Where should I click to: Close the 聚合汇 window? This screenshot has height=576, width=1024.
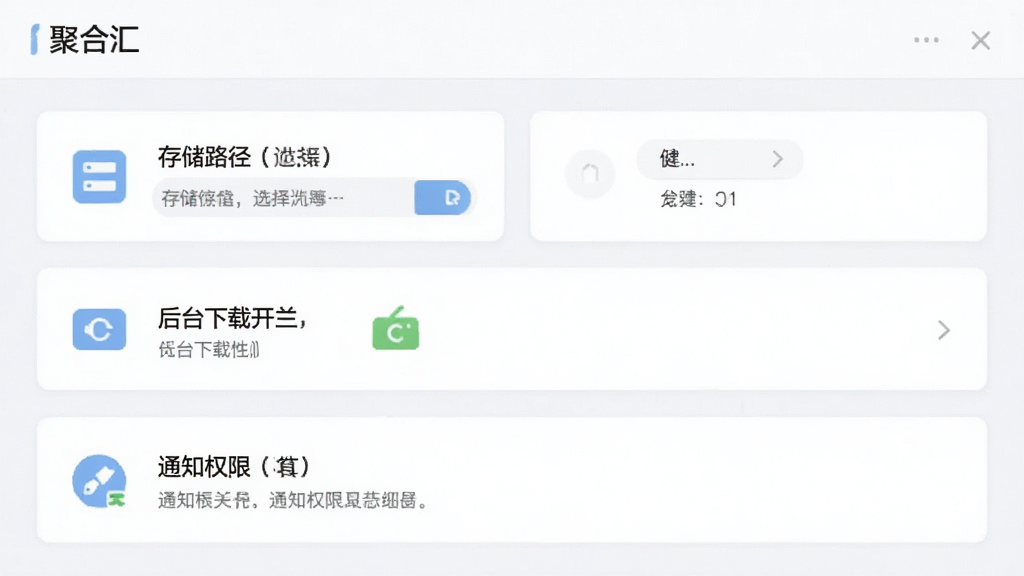980,40
